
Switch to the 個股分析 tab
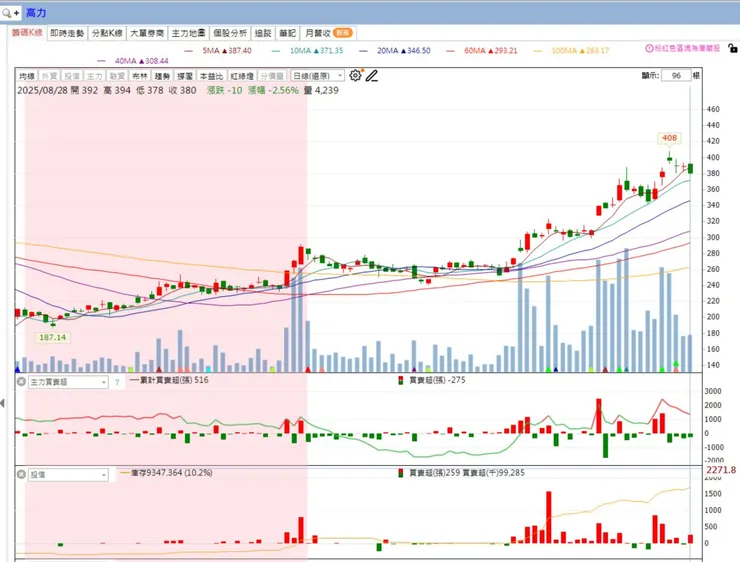230,33
